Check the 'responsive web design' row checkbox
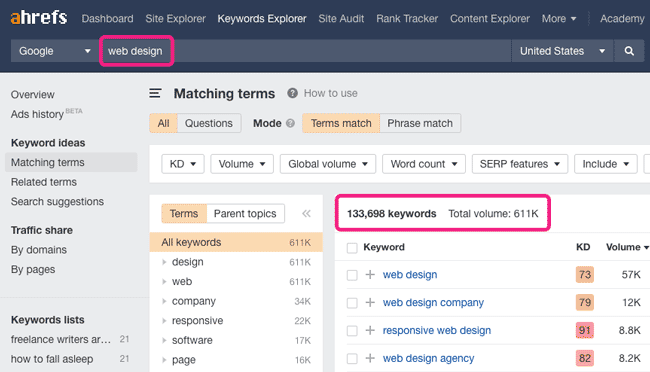Image resolution: width=650 pixels, height=372 pixels. tap(352, 331)
